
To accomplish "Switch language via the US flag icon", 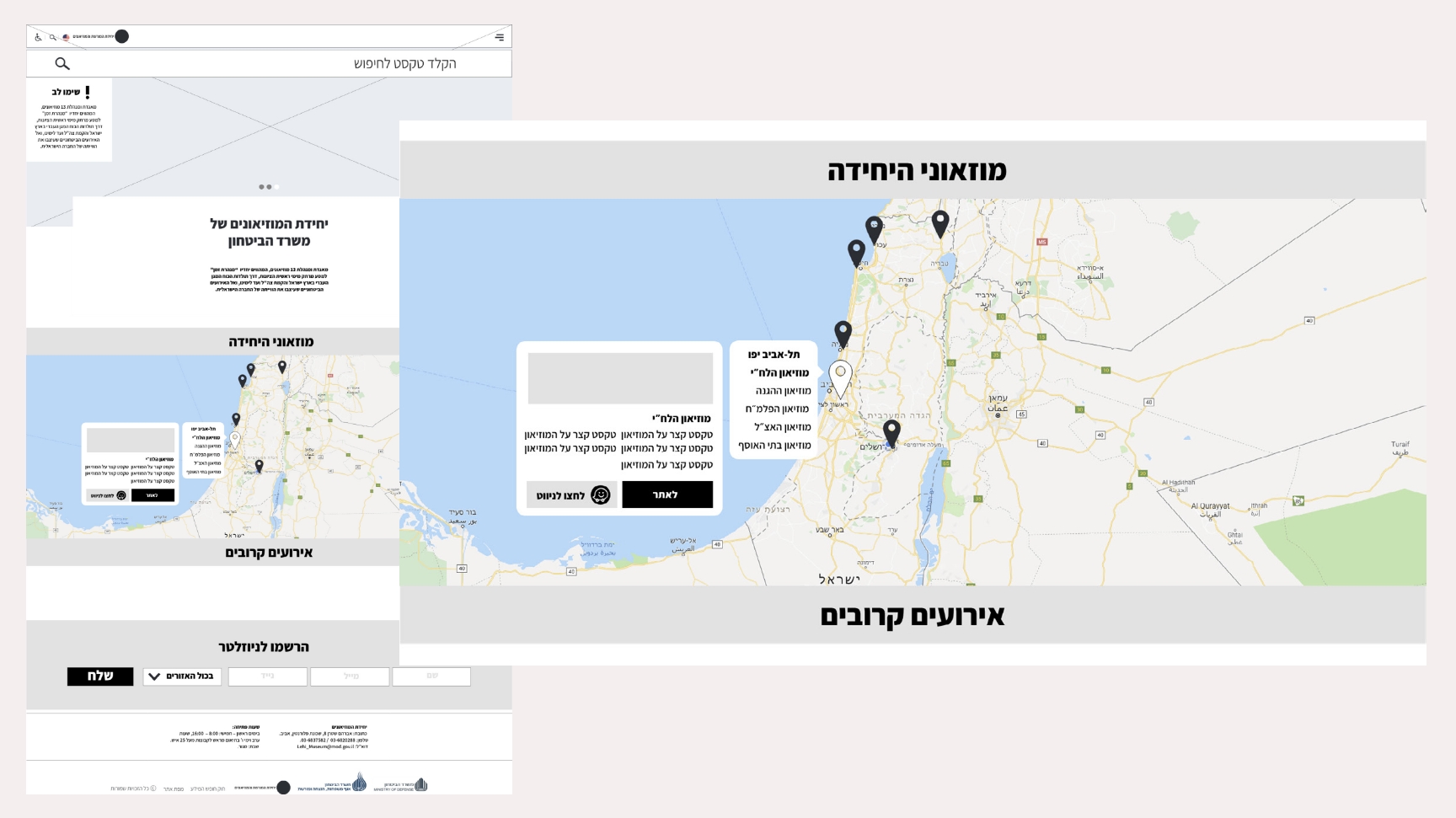I will point(66,37).
